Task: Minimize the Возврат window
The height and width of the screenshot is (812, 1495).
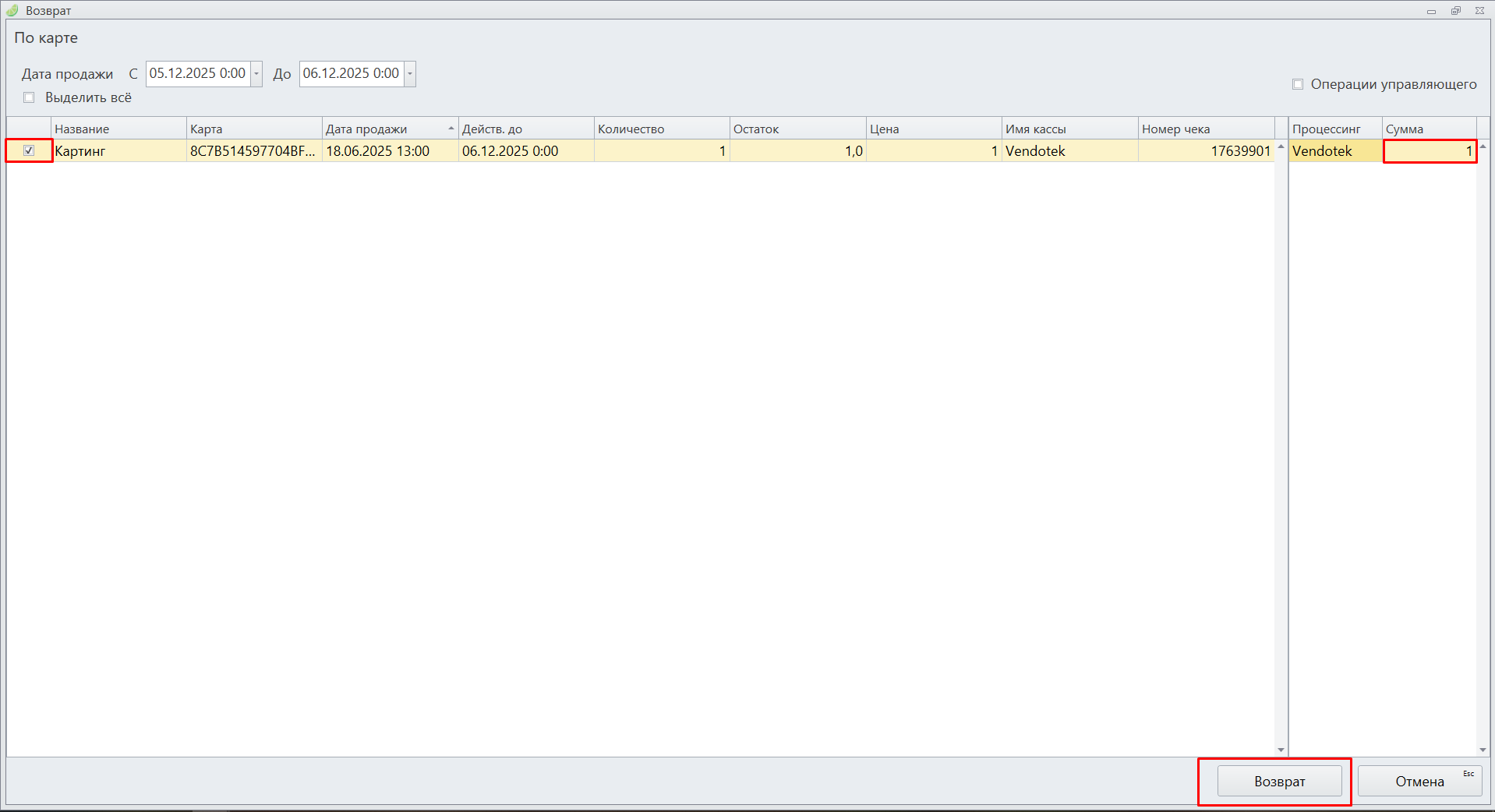Action: 1431,11
